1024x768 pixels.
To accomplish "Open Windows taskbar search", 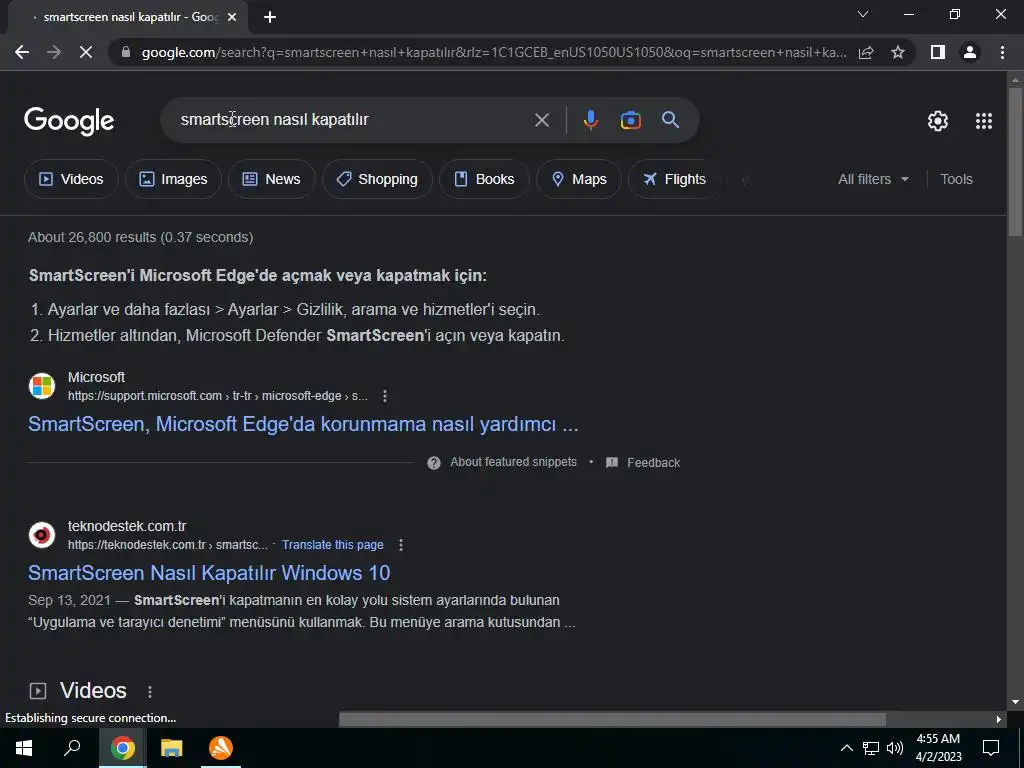I will click(72, 748).
